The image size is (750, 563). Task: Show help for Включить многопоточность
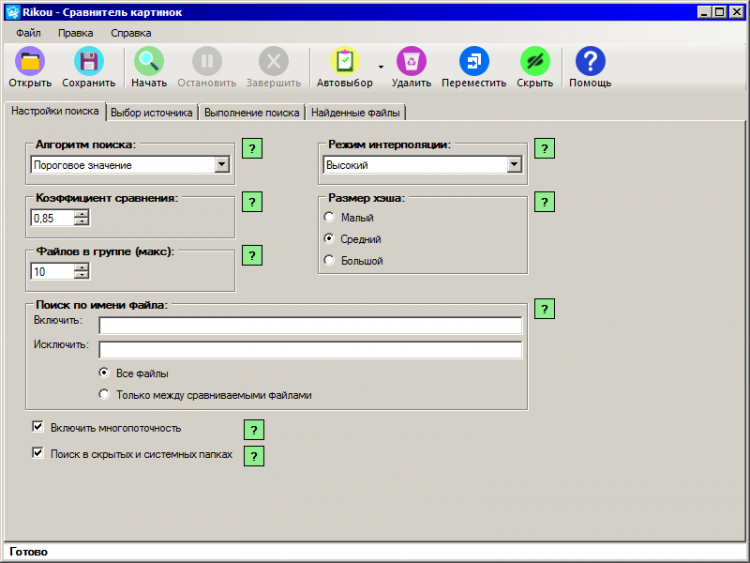click(254, 430)
